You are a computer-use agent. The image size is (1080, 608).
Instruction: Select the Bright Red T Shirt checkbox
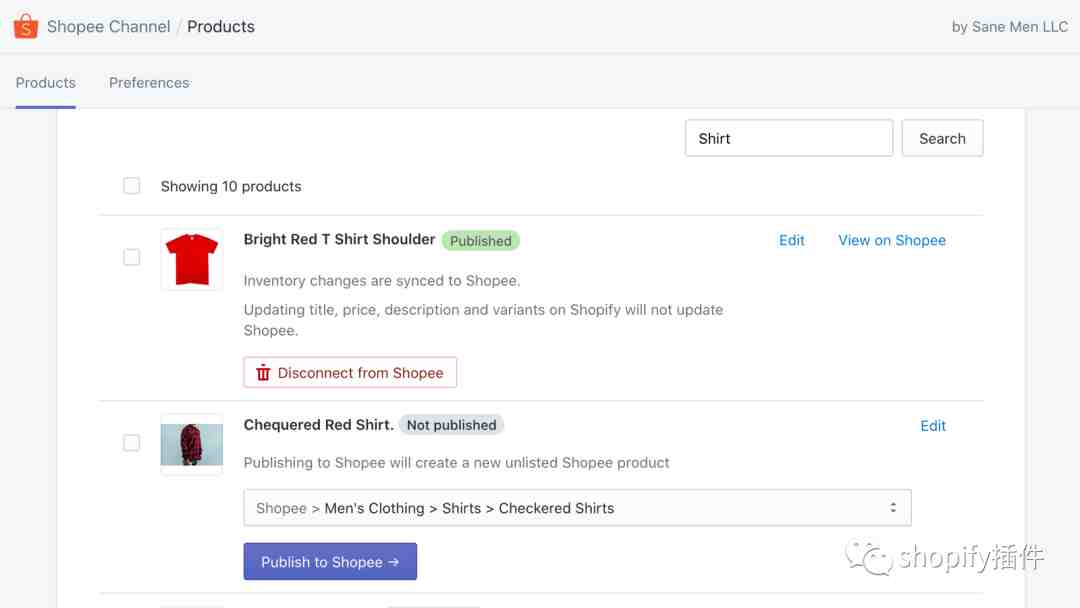click(132, 258)
